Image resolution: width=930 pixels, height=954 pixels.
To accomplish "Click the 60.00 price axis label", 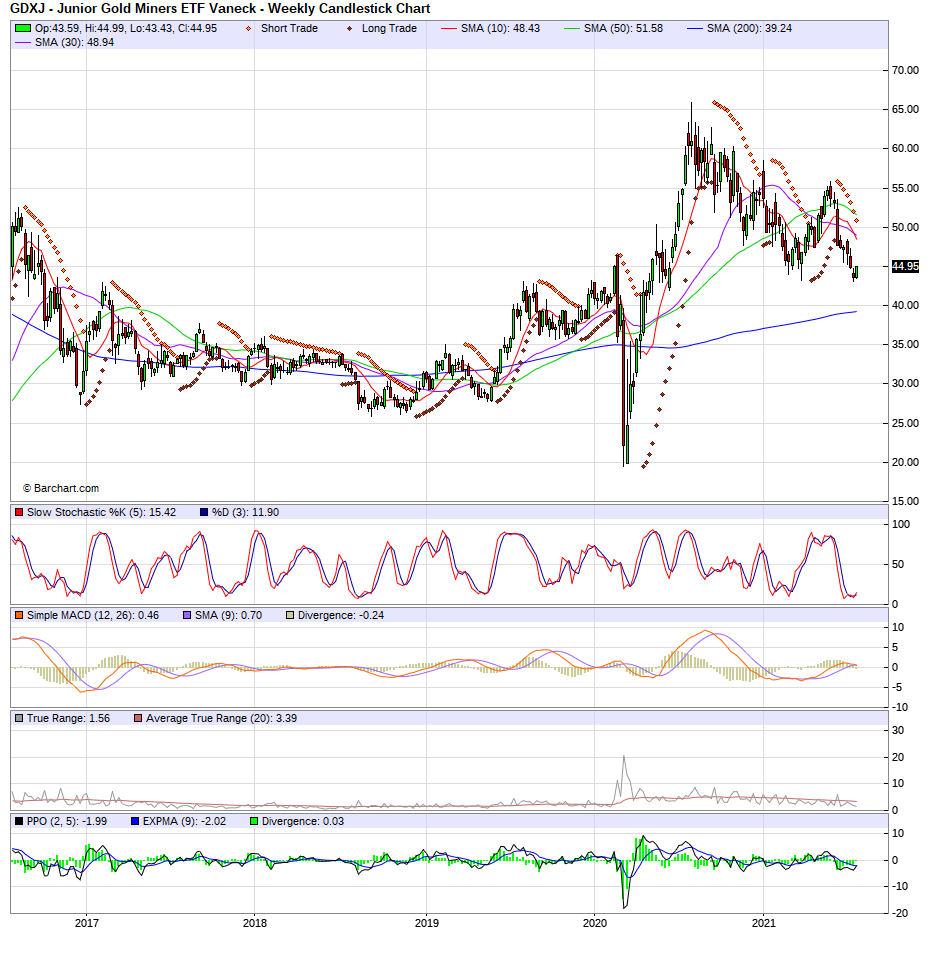I will (905, 148).
